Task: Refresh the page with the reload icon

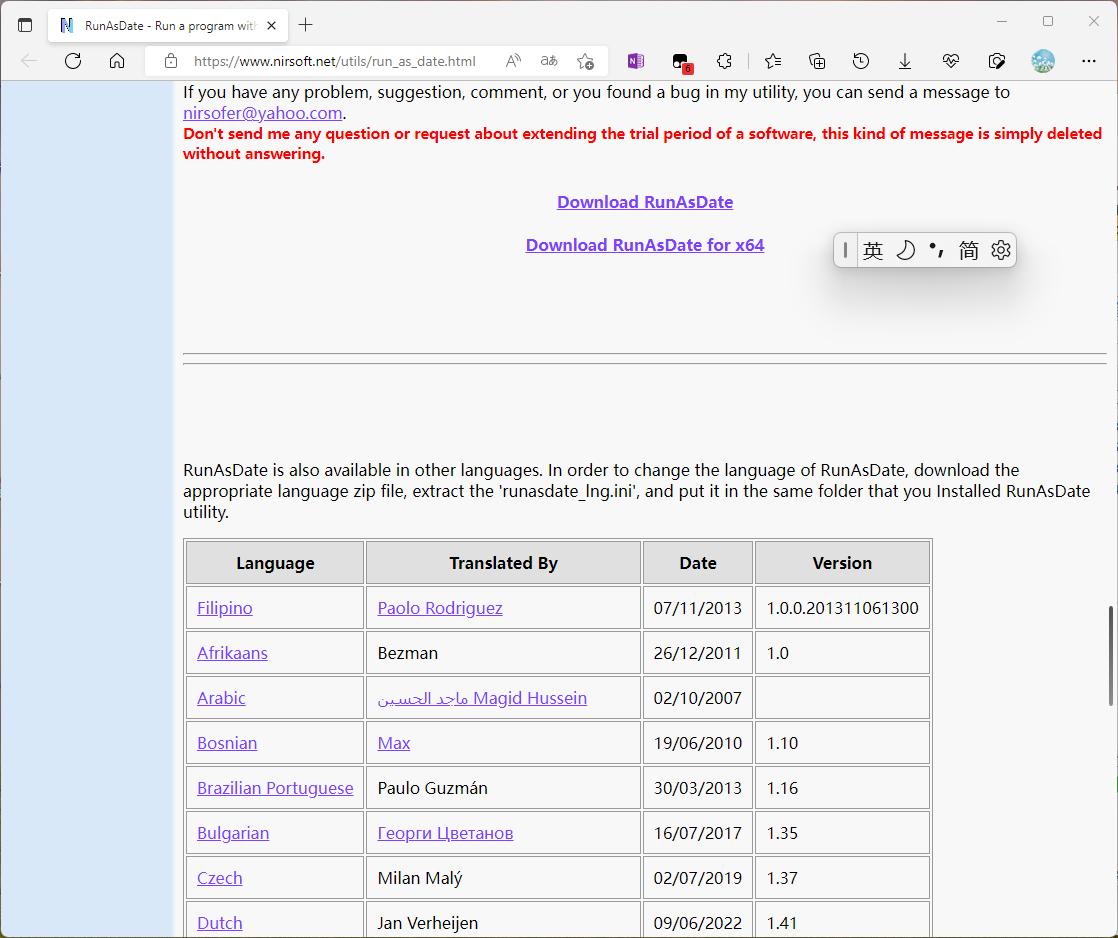Action: (73, 61)
